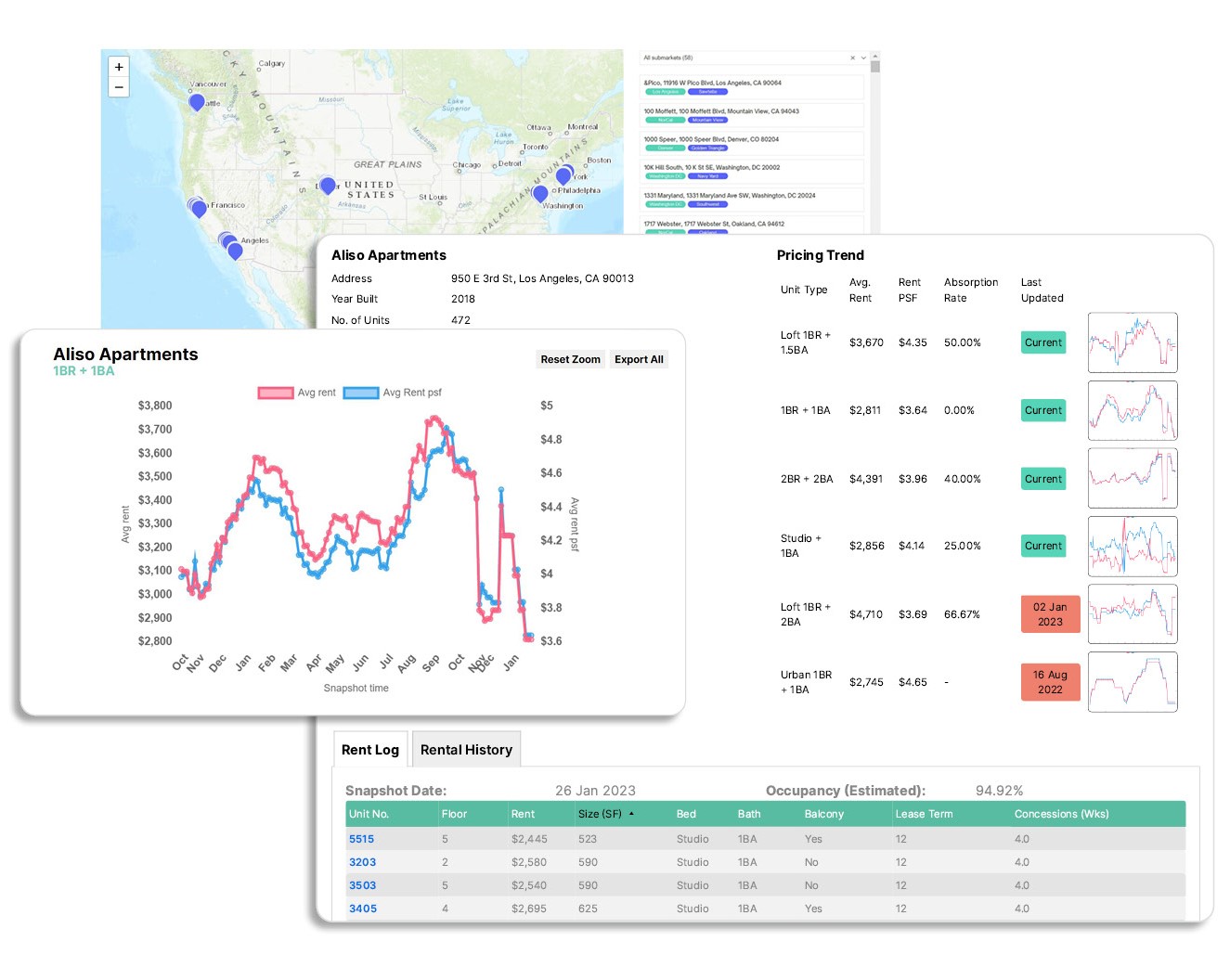Click the pink Avg rent color swatch
This screenshot has width=1230, height=980.
tap(274, 393)
